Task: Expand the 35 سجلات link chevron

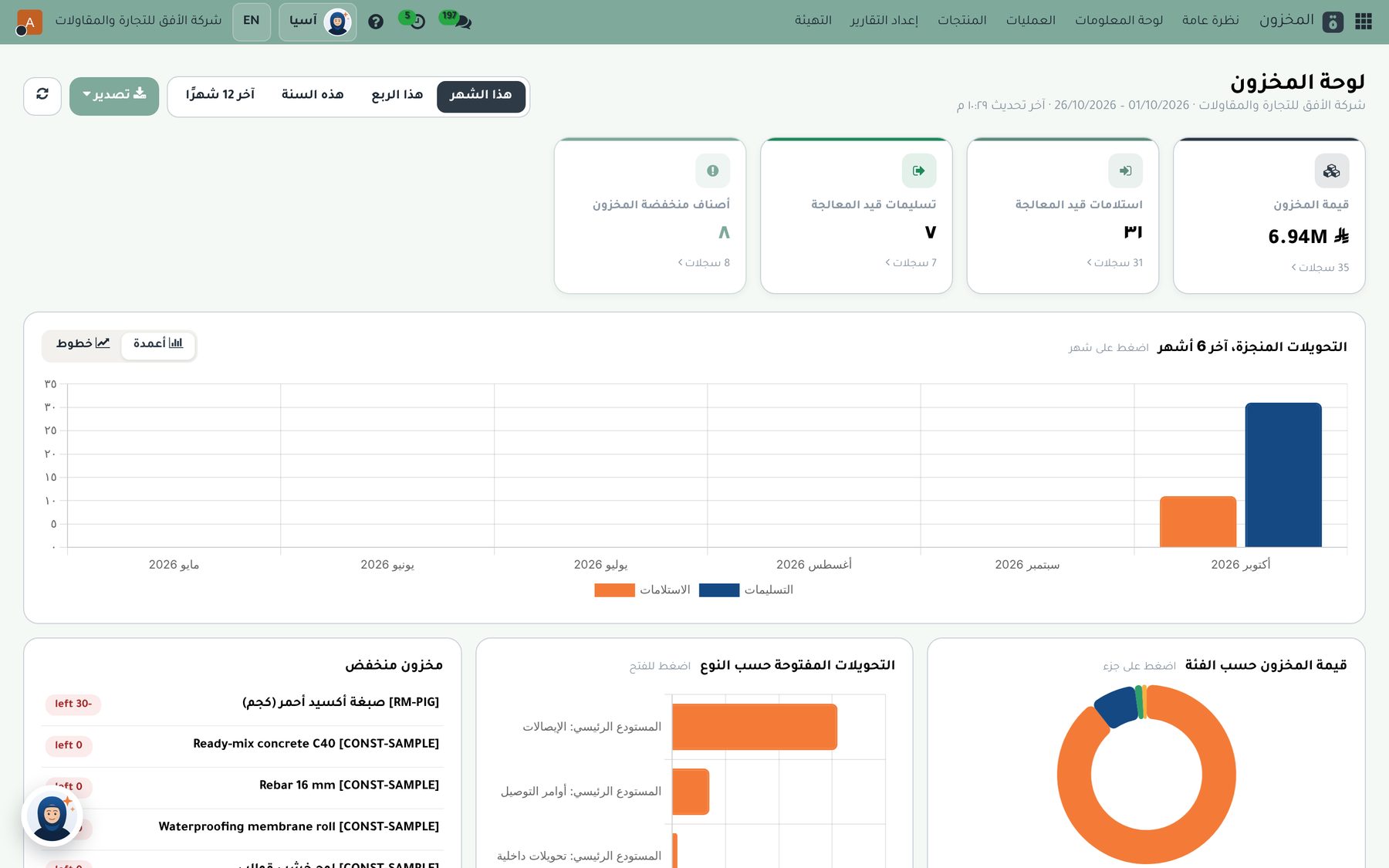Action: (x=1293, y=268)
